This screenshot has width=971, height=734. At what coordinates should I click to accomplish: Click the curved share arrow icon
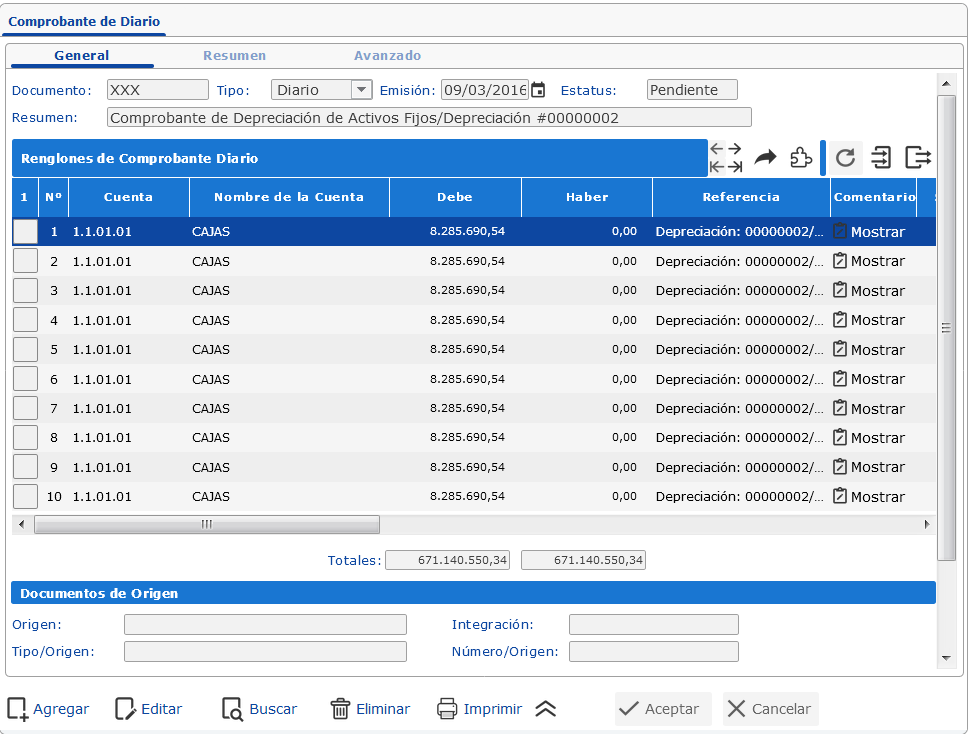[x=765, y=158]
